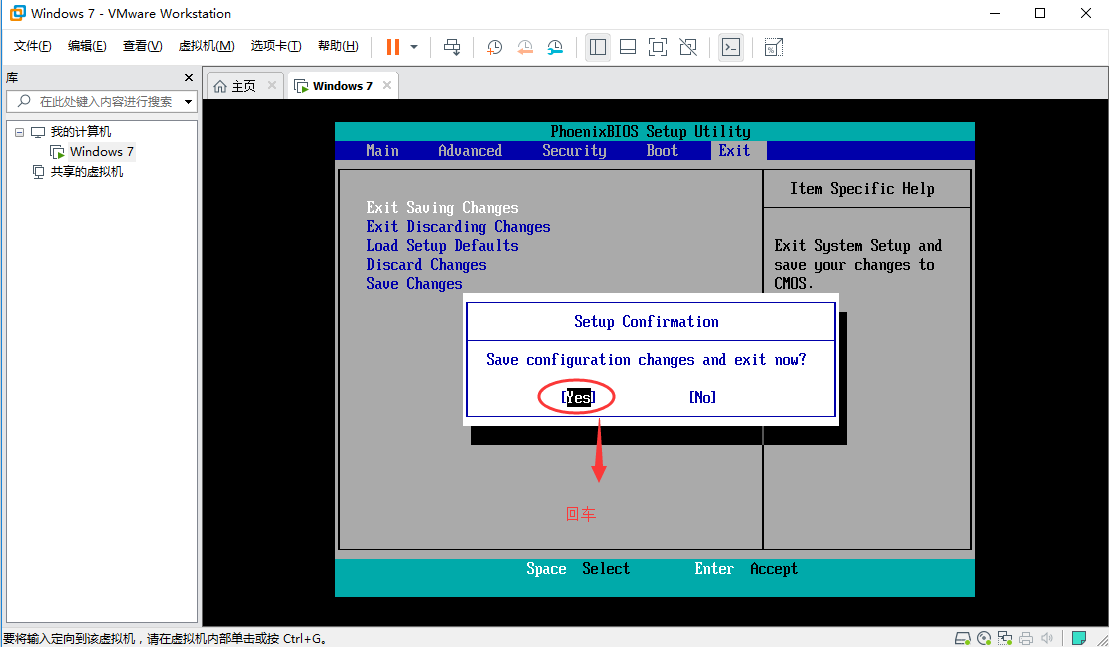
Task: Click Discard Changes option
Action: [426, 265]
